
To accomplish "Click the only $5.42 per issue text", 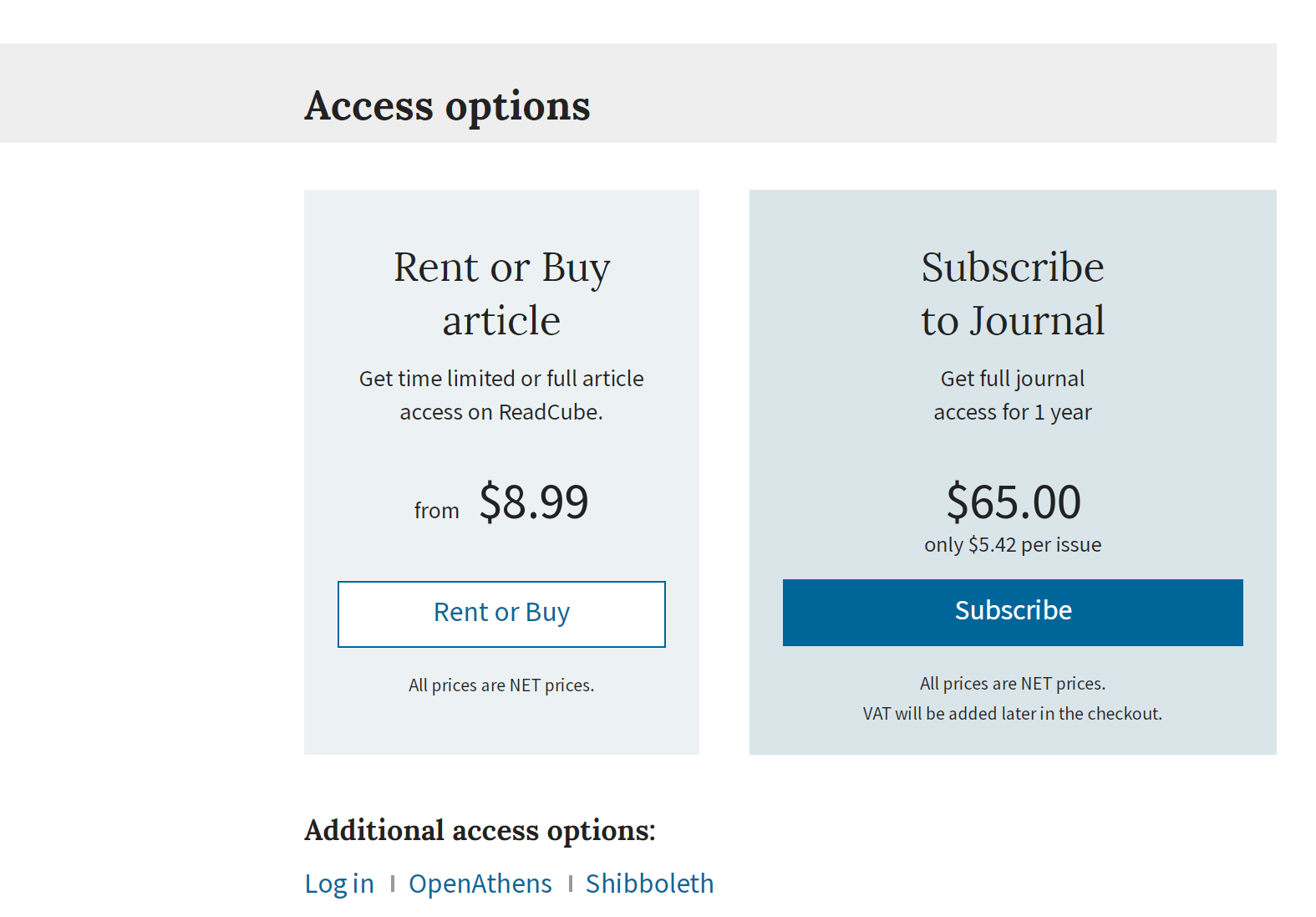I will (1013, 545).
